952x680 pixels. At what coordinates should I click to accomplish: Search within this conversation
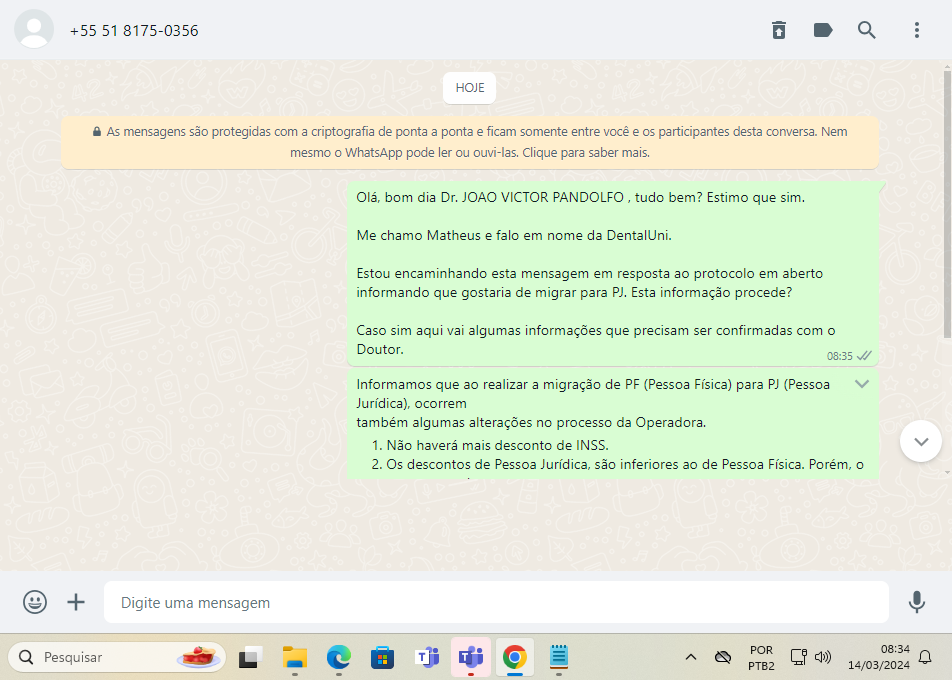coord(866,30)
